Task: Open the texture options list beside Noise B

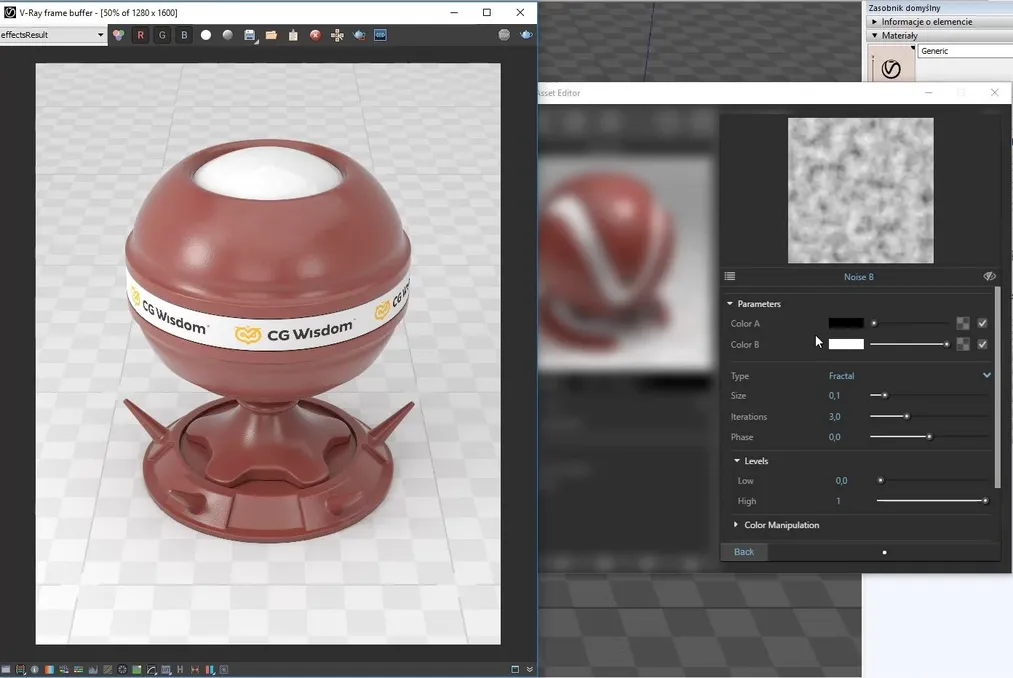Action: point(730,276)
